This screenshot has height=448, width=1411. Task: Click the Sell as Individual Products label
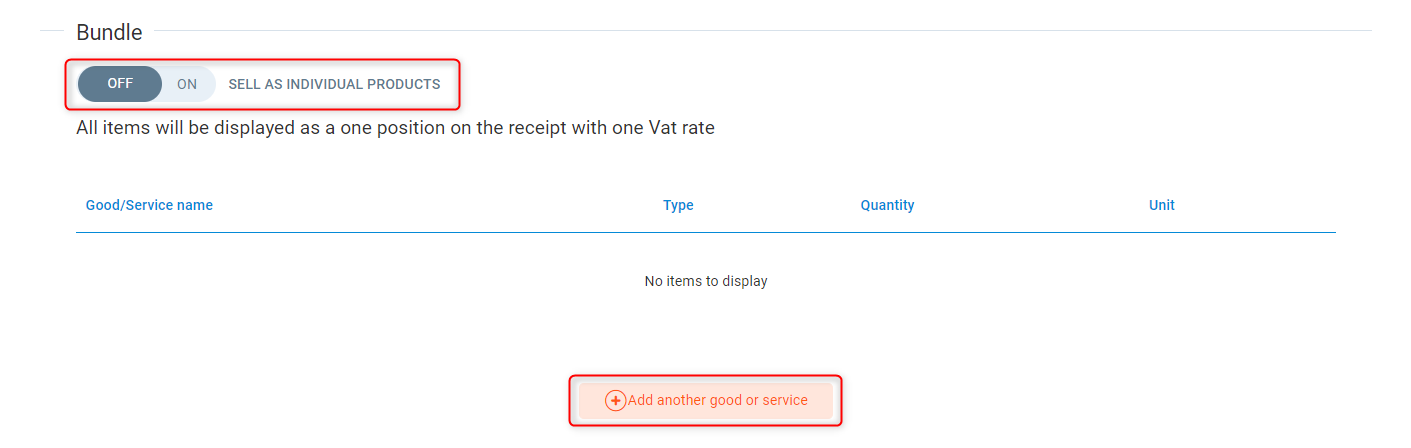tap(334, 84)
